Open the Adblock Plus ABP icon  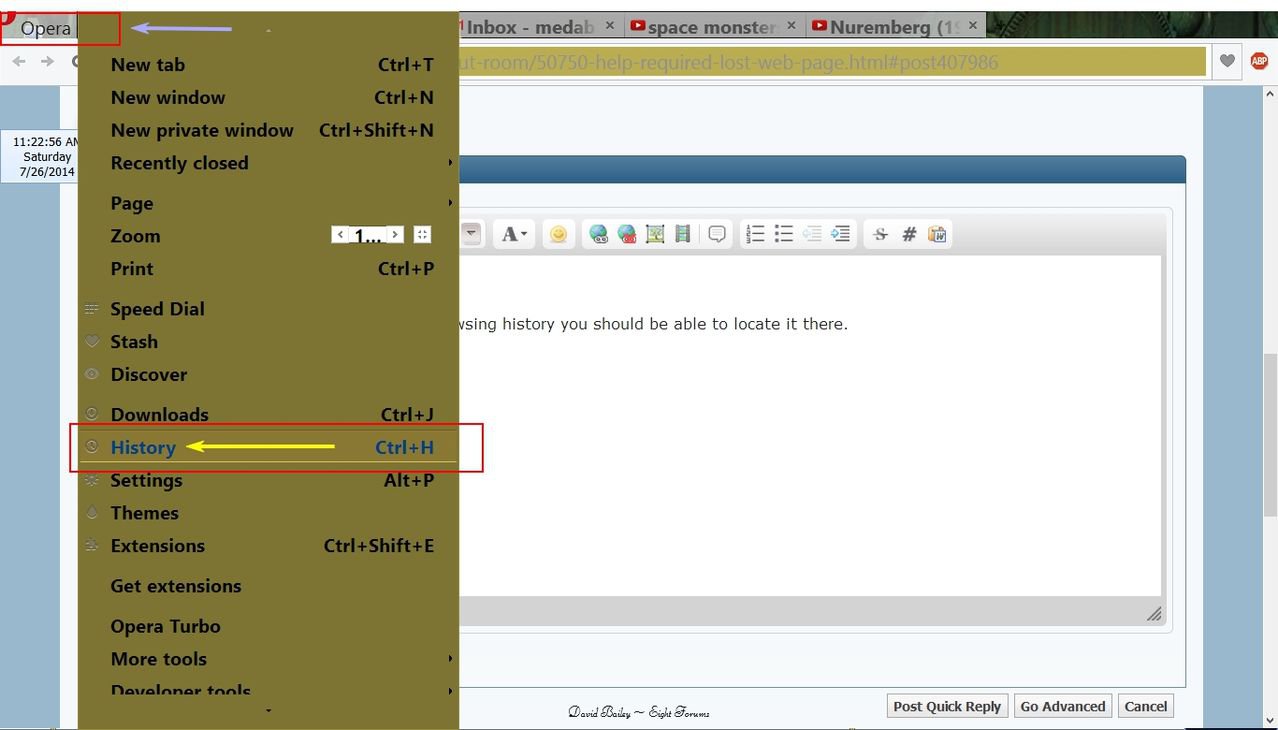coord(1259,61)
